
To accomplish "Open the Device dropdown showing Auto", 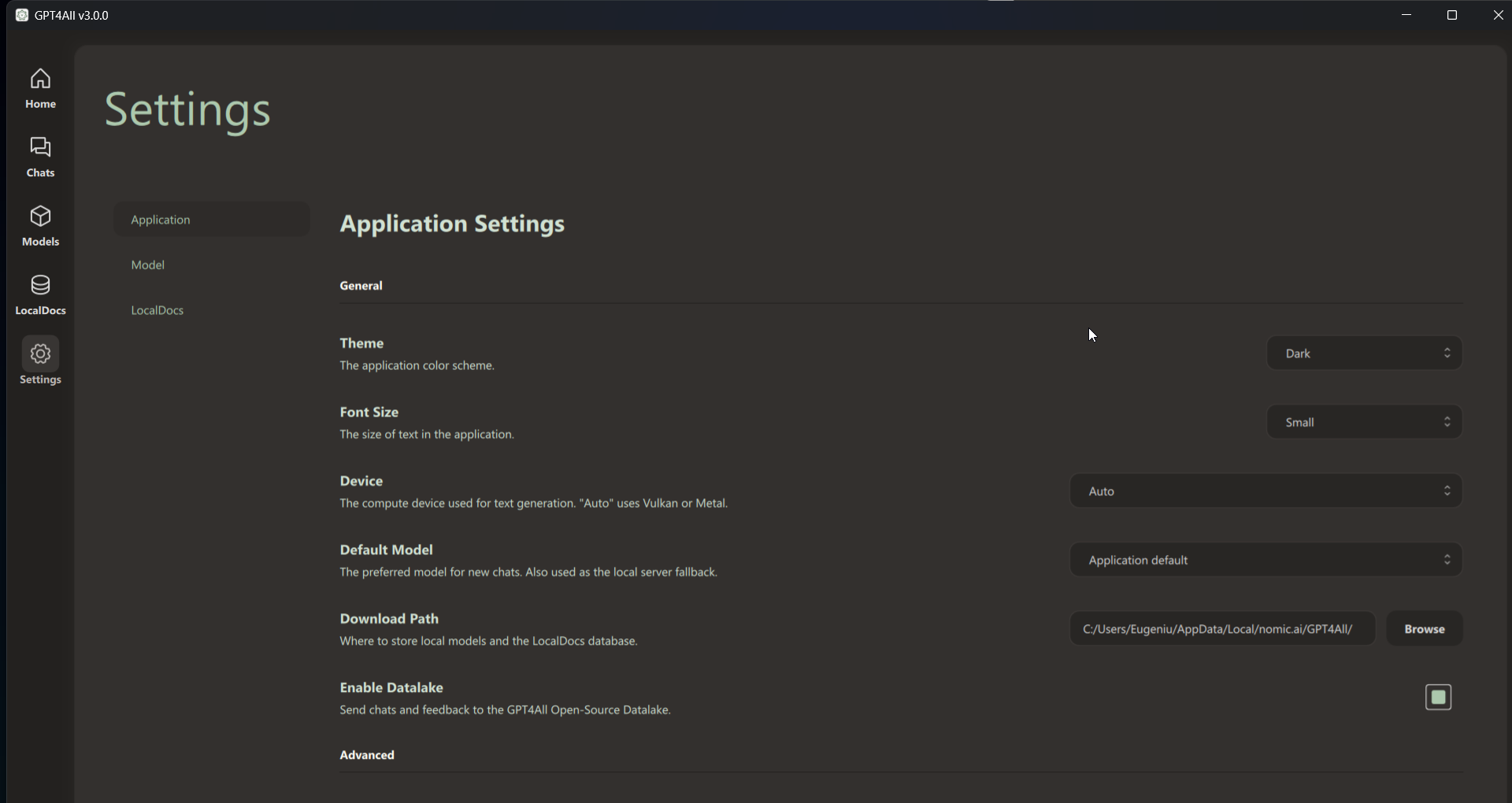I will [x=1266, y=491].
